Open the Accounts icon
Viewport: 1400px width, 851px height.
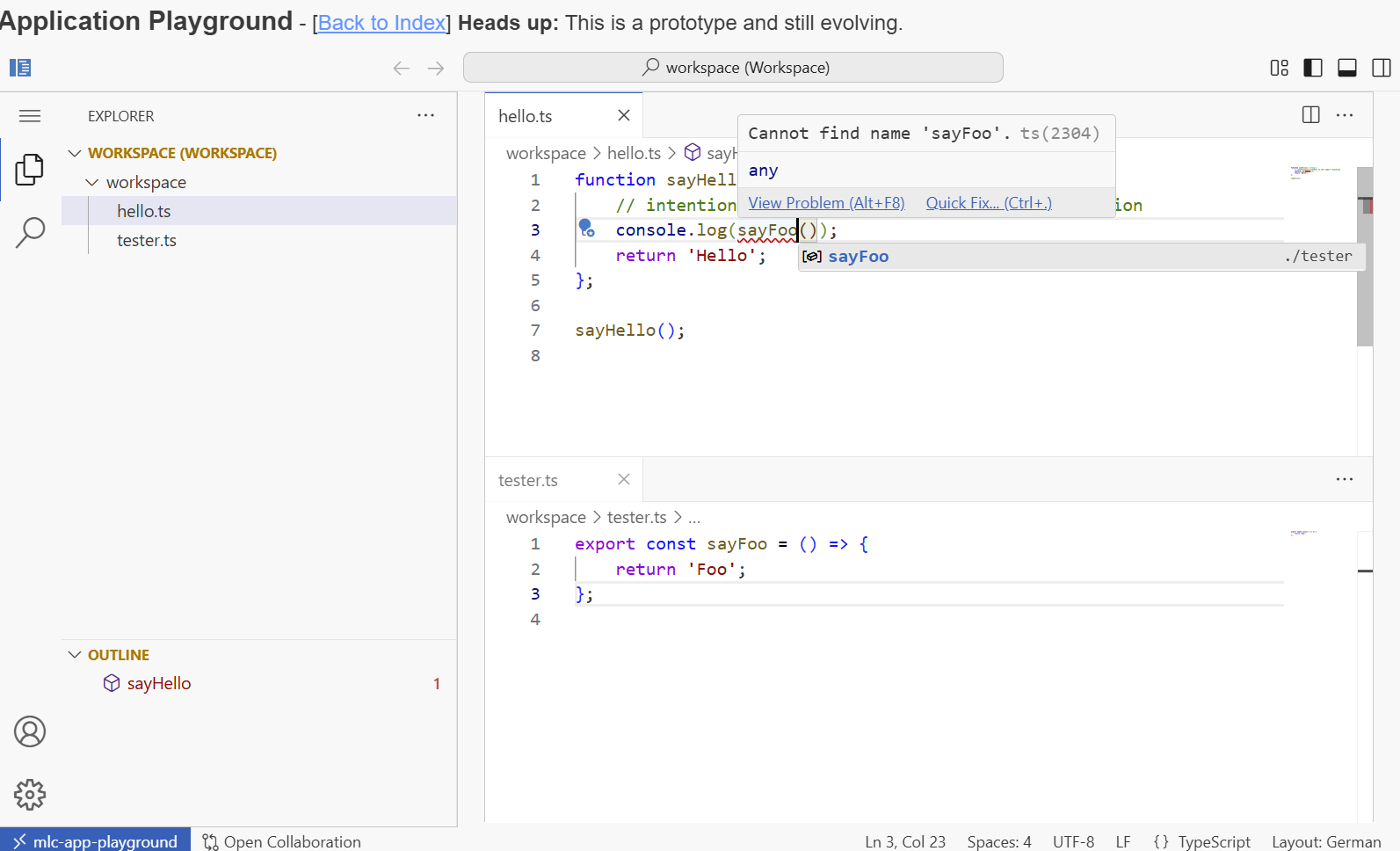point(30,731)
